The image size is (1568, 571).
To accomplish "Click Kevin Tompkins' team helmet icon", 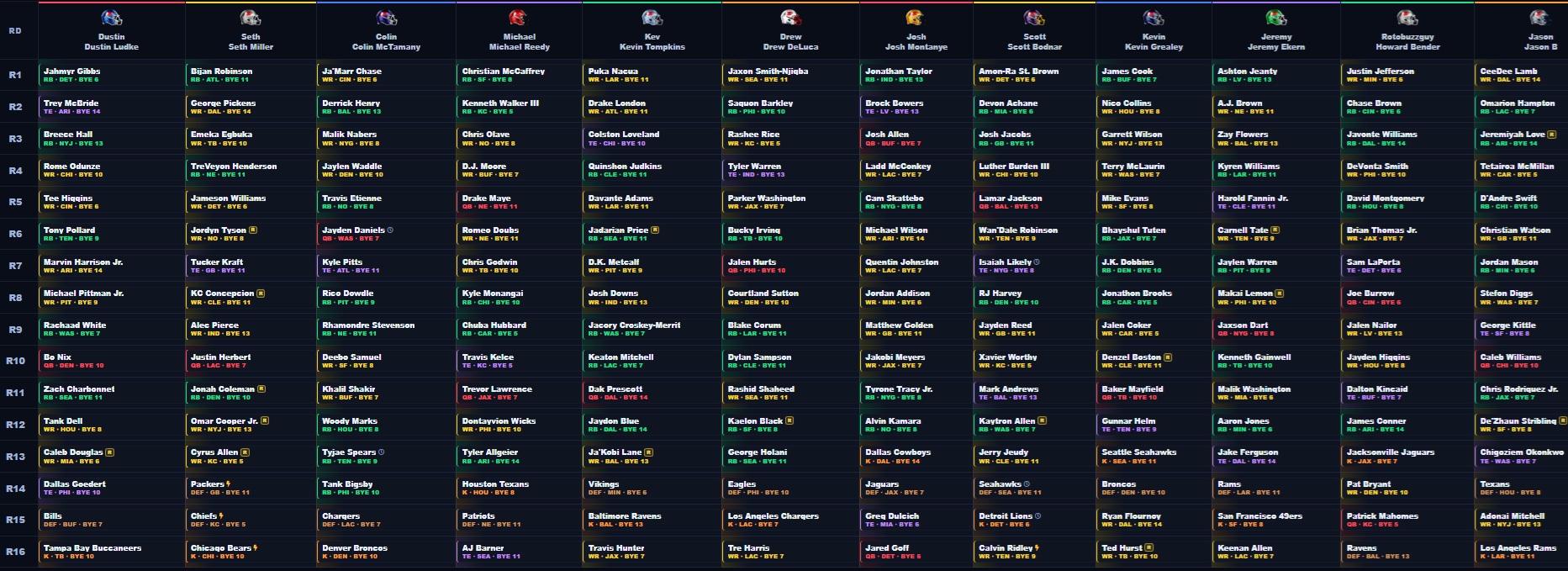I will pos(652,18).
